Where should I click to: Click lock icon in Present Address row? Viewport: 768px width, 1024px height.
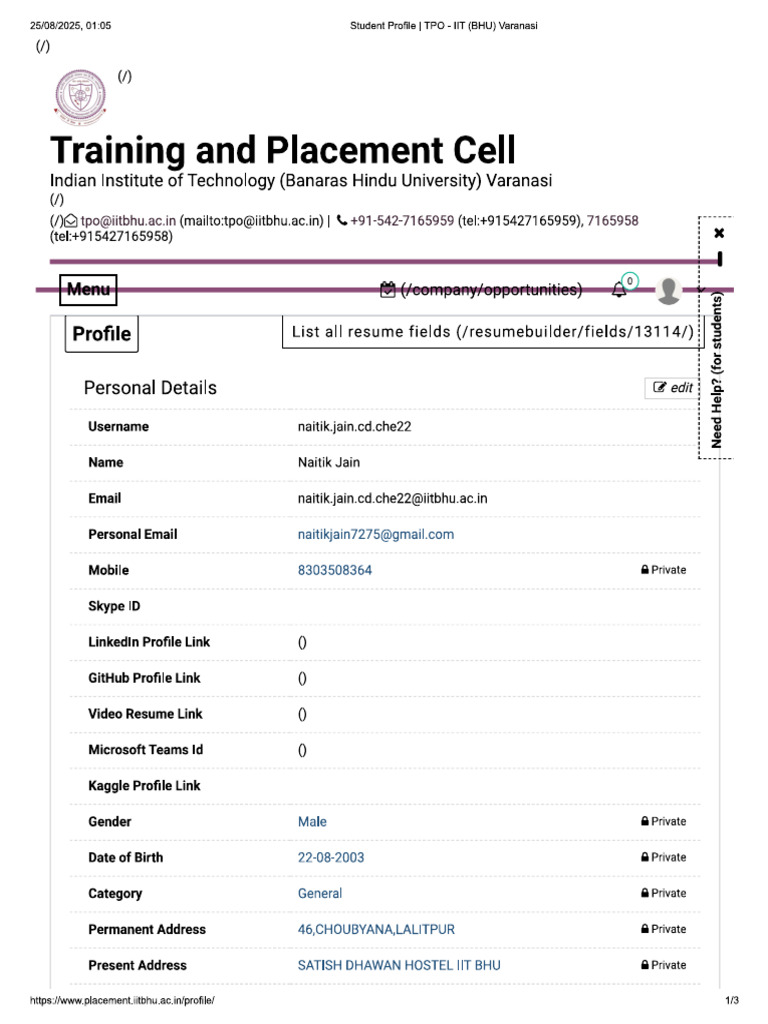(645, 965)
